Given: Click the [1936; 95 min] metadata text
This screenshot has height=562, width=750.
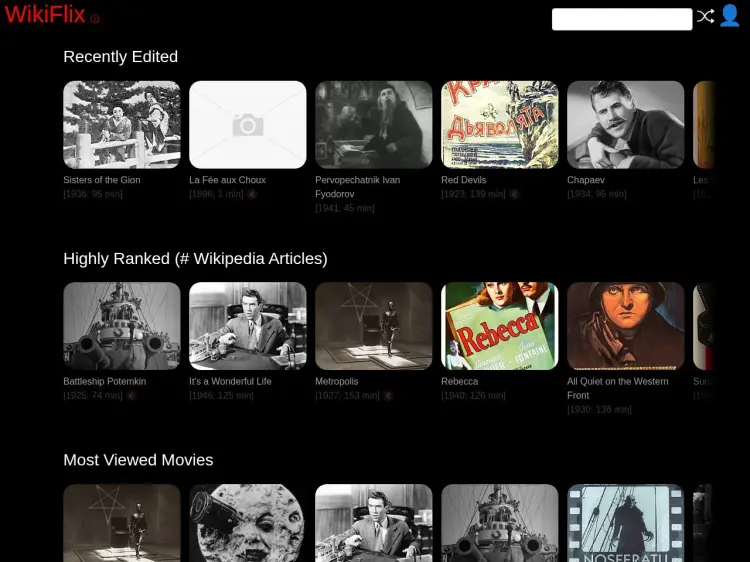Looking at the screenshot, I should (93, 194).
